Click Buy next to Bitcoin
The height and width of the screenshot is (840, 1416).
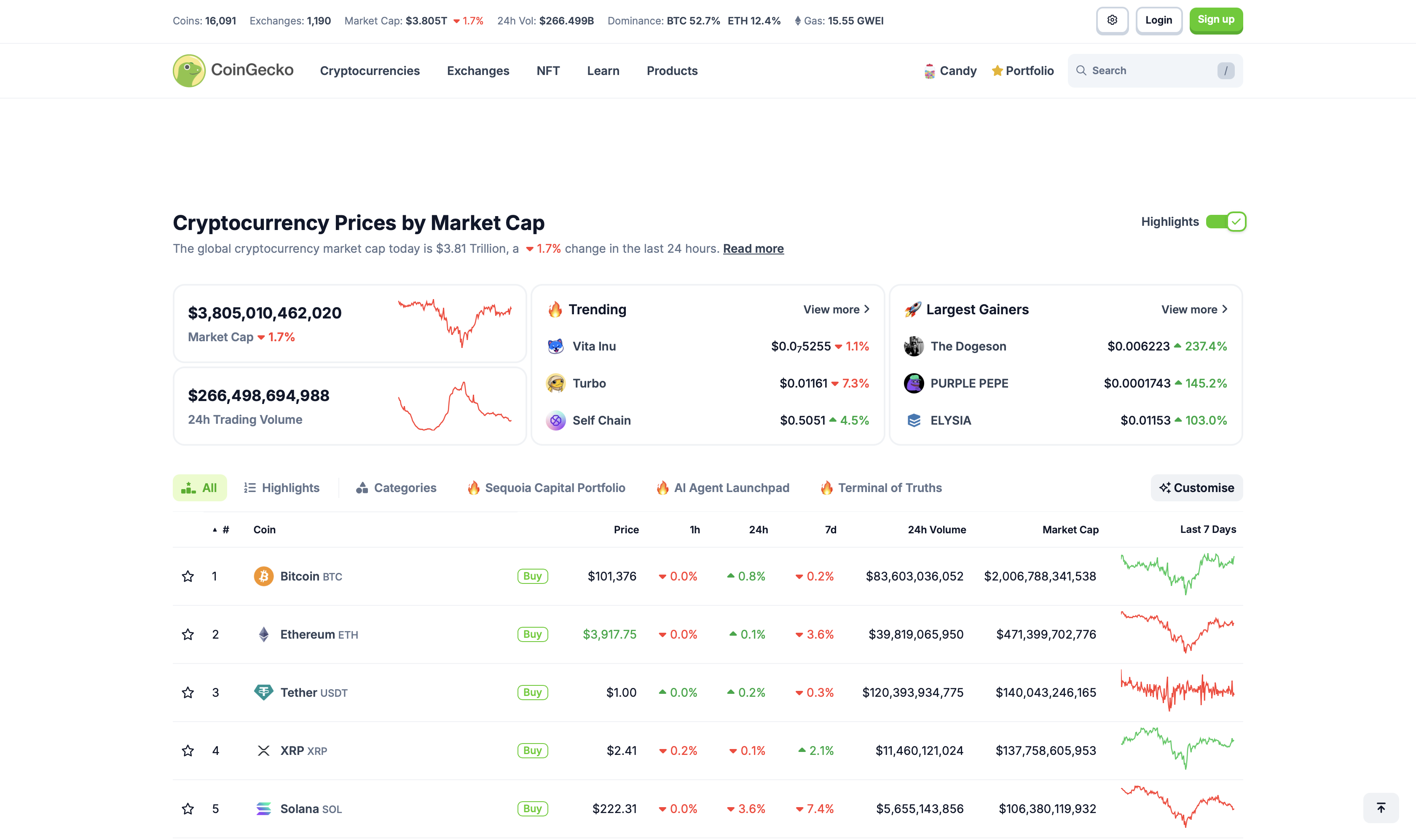coord(532,576)
